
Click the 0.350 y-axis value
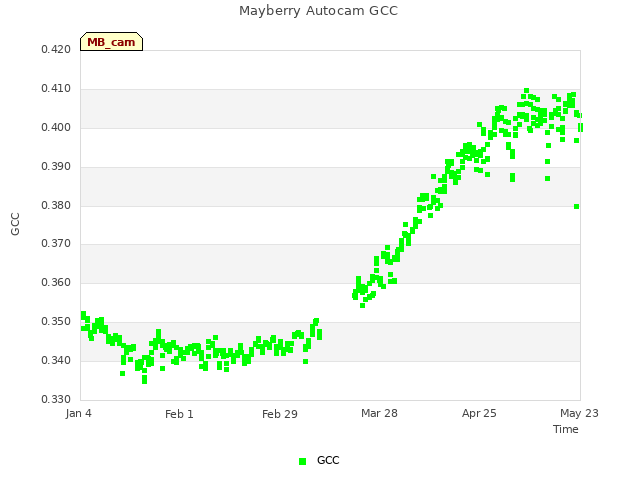(56, 322)
